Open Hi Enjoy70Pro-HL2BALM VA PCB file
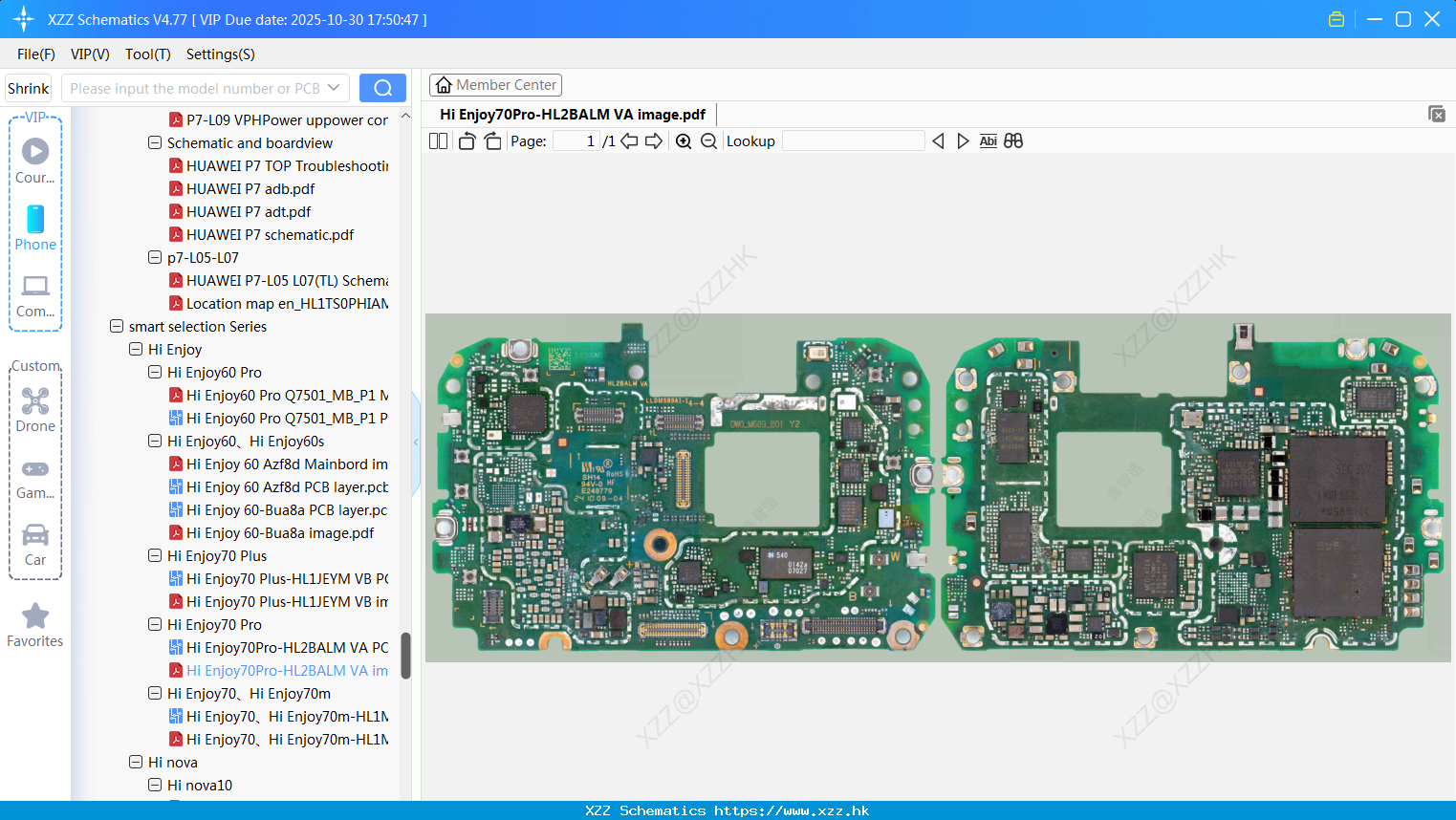This screenshot has width=1456, height=820. tap(279, 648)
